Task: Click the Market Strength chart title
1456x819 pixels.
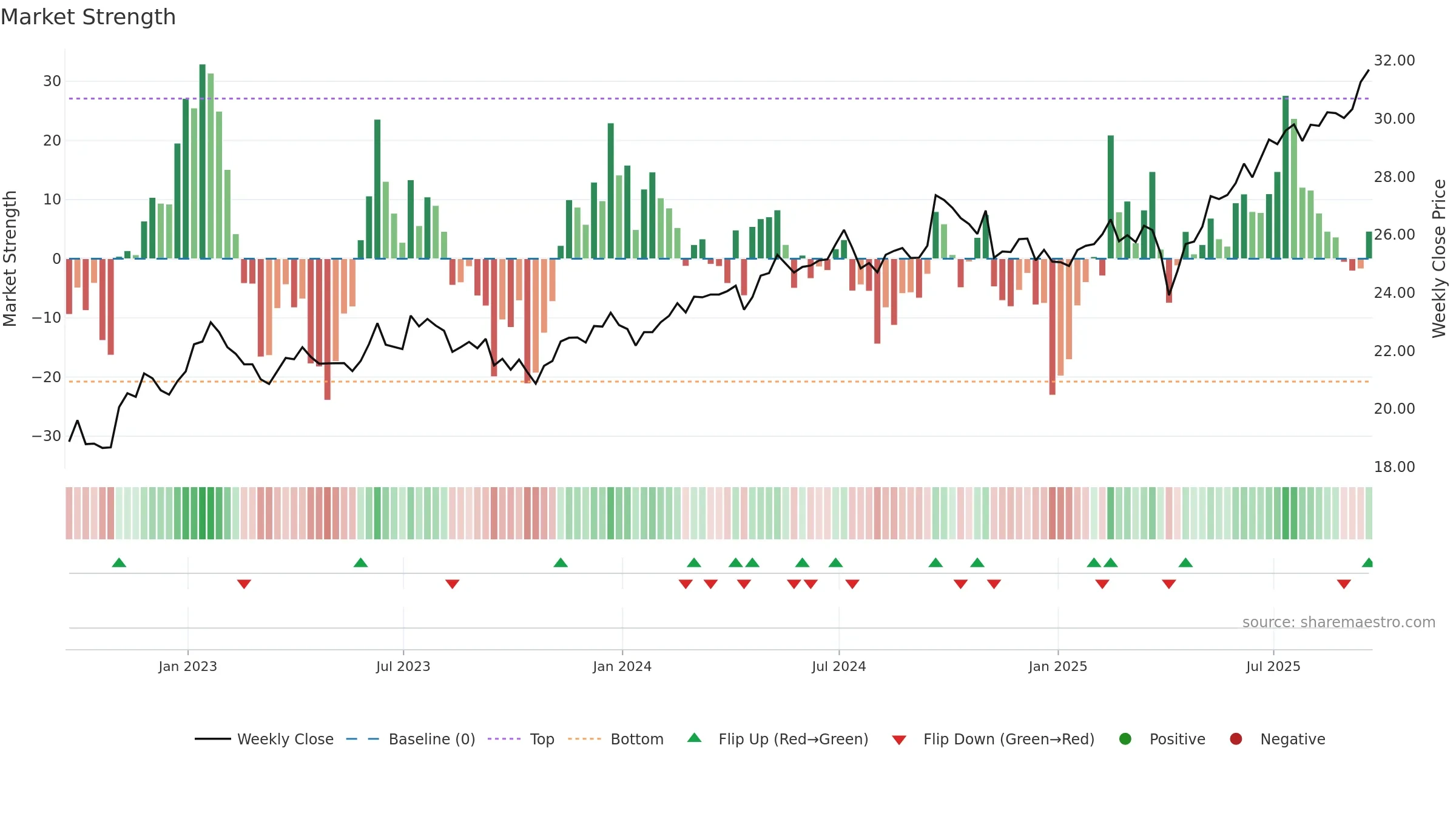Action: [x=88, y=17]
